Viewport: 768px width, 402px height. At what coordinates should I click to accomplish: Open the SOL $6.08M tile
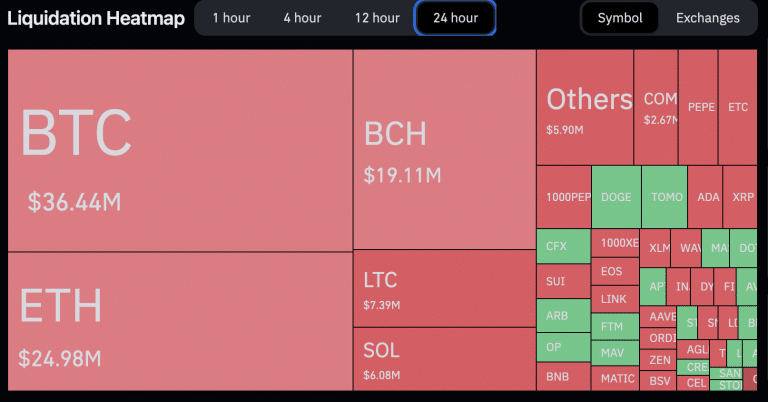tap(444, 359)
